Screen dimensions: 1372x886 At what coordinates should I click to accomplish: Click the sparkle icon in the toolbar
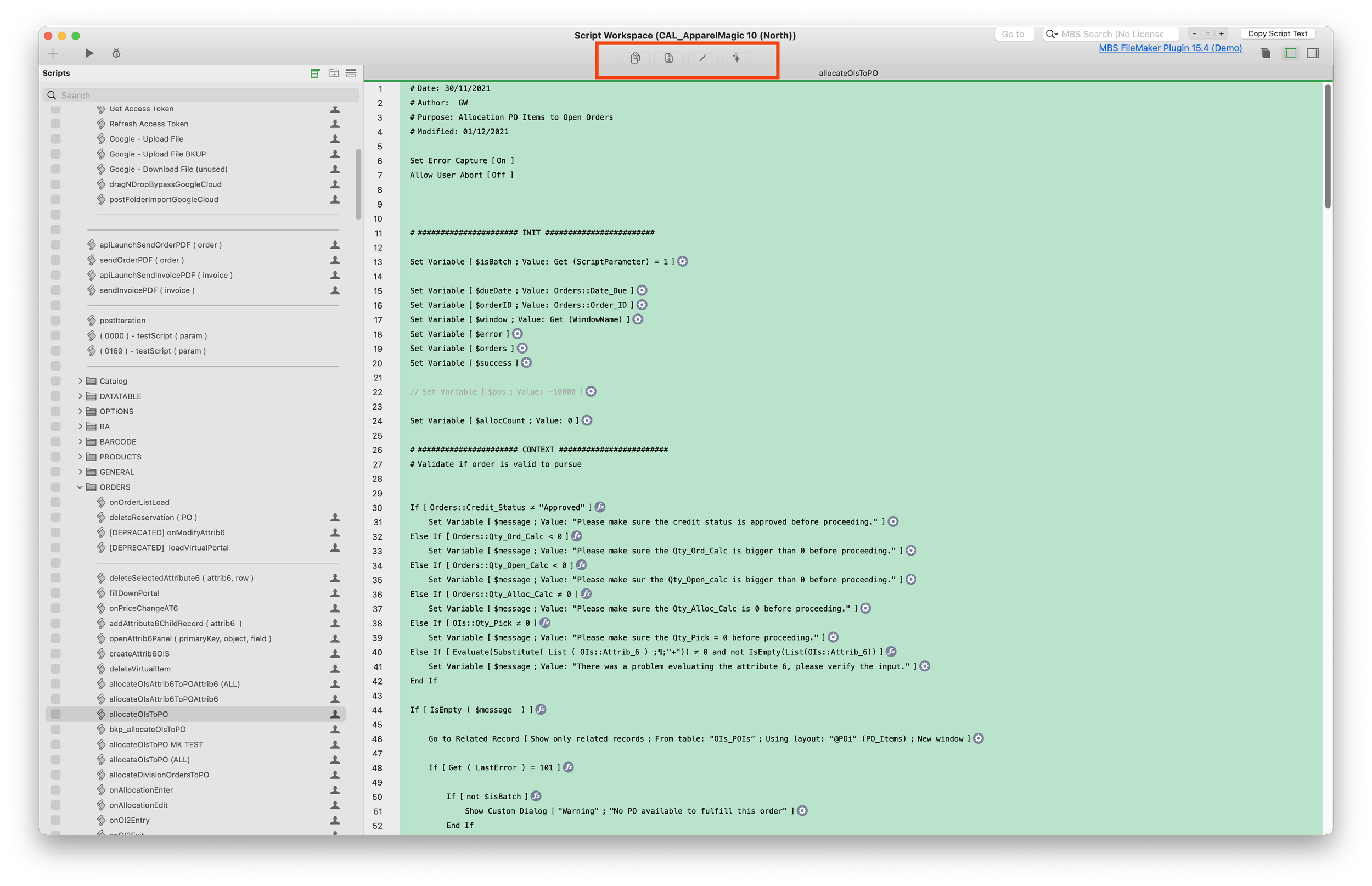click(x=736, y=58)
